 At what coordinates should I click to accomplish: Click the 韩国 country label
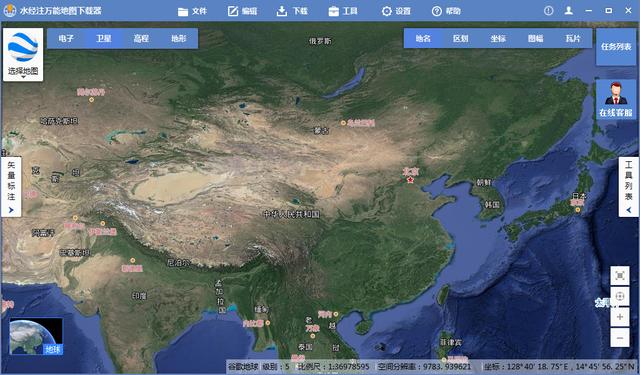[492, 205]
